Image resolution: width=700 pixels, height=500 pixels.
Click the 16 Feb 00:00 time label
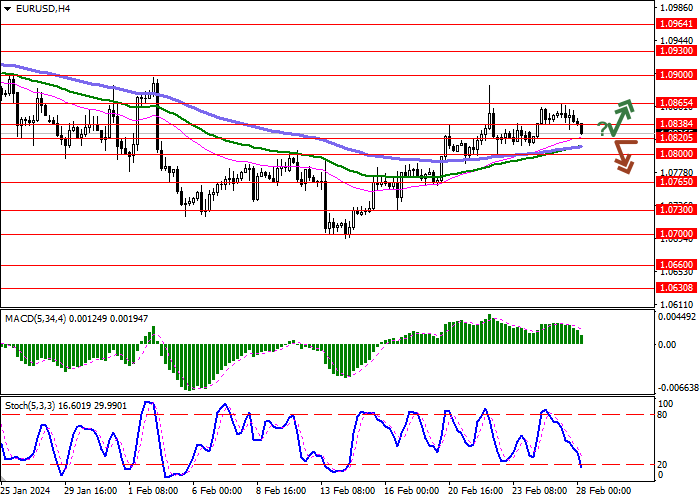point(412,491)
